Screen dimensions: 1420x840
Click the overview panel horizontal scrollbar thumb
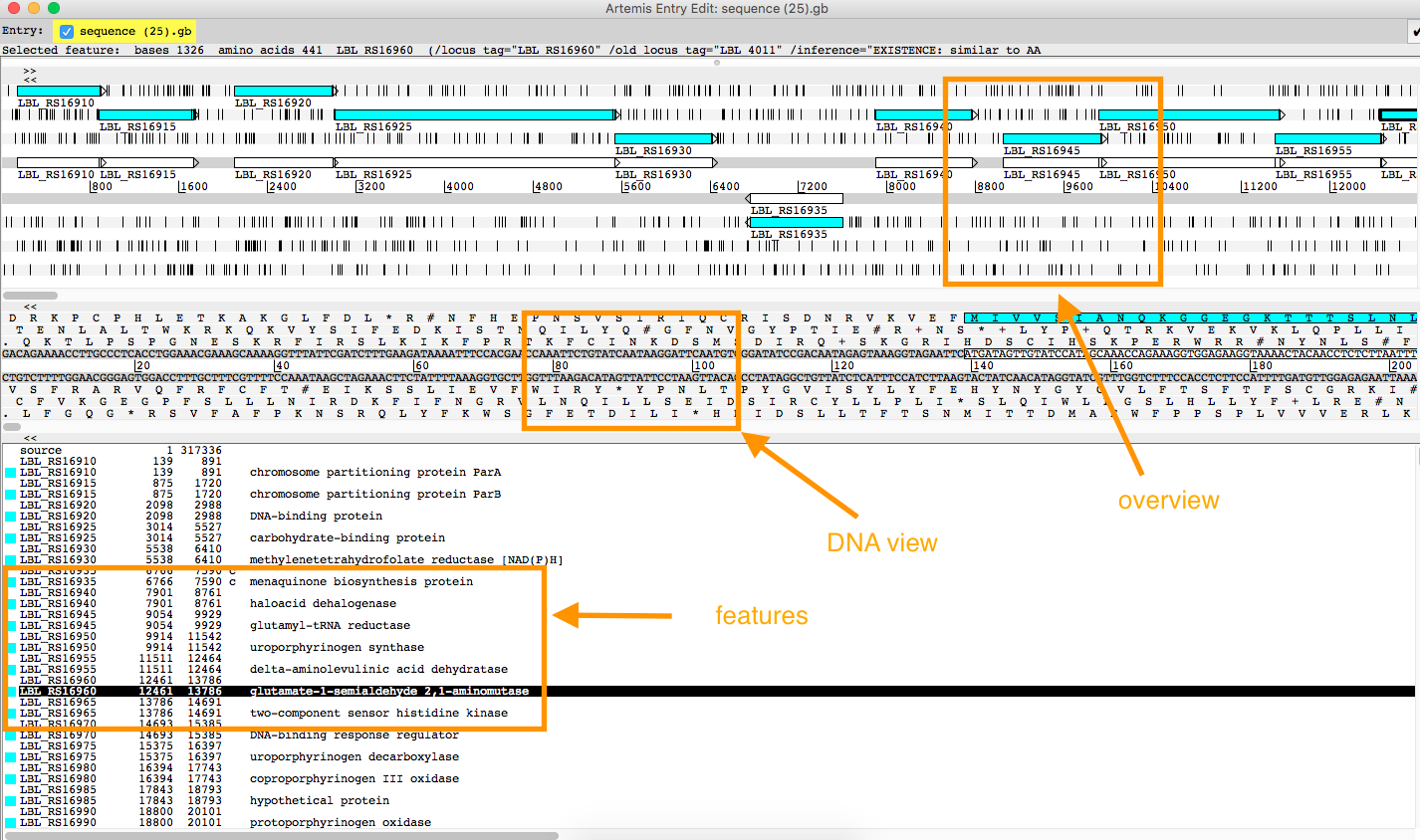click(31, 296)
